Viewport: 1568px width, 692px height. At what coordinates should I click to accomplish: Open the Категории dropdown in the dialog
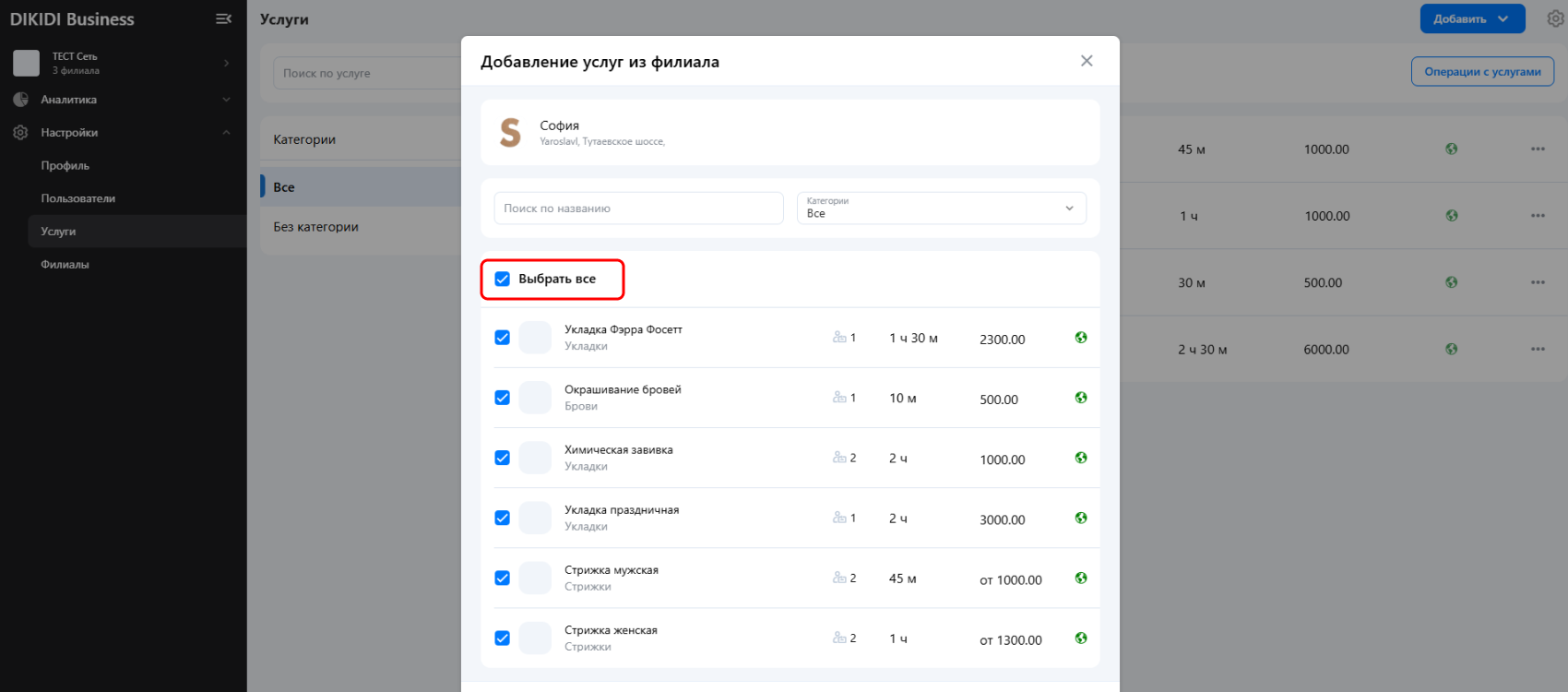tap(941, 209)
